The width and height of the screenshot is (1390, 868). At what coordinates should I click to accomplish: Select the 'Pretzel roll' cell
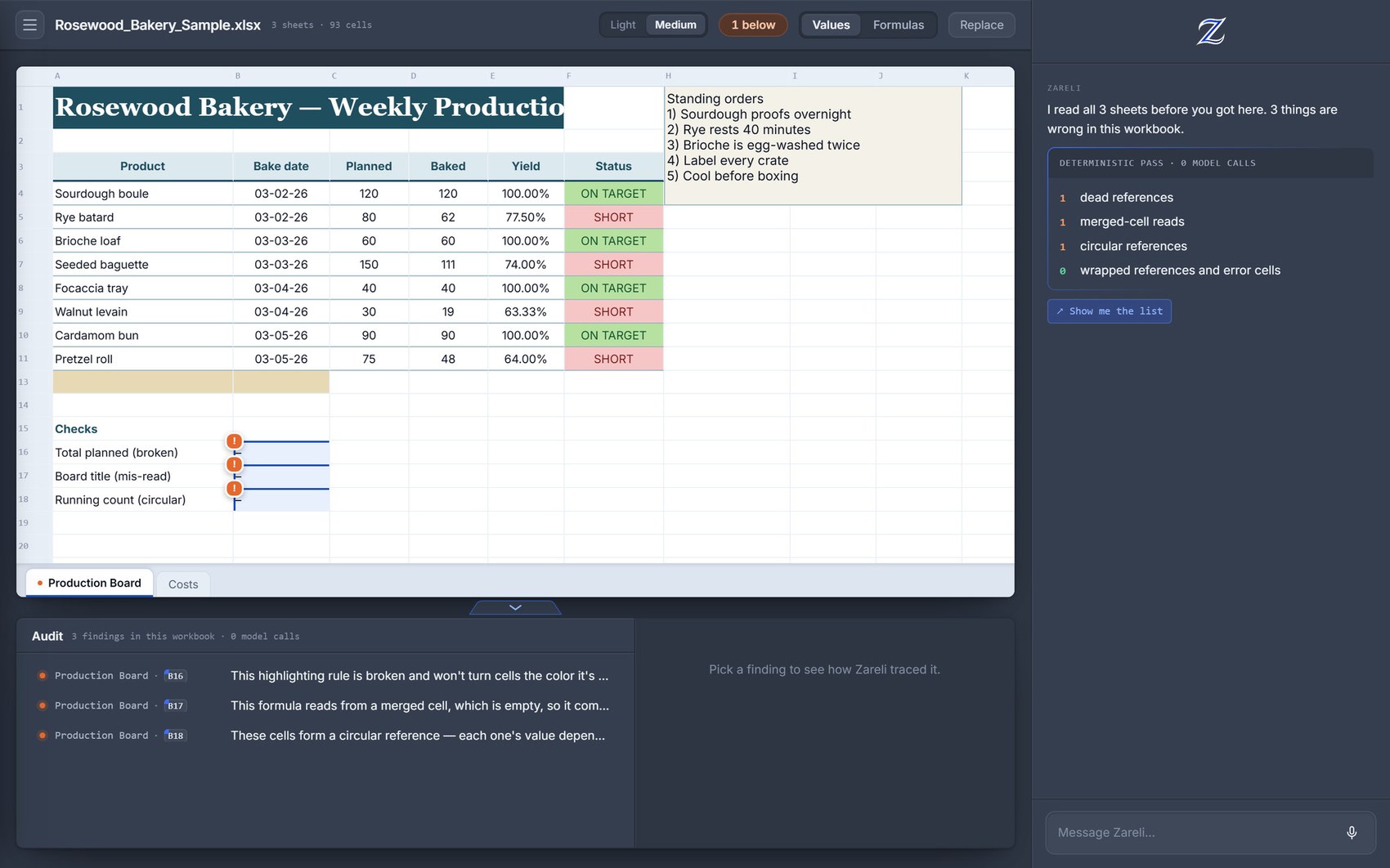coord(142,360)
